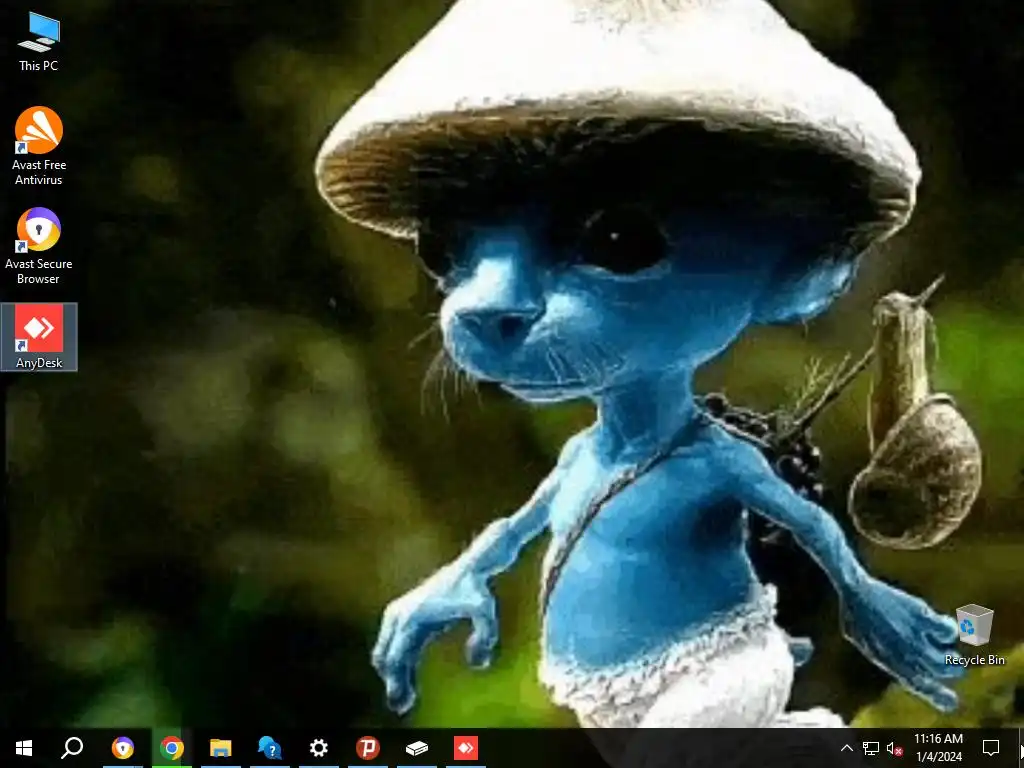Open the Windows Start menu
Screen dimensions: 1024x768
coord(24,748)
